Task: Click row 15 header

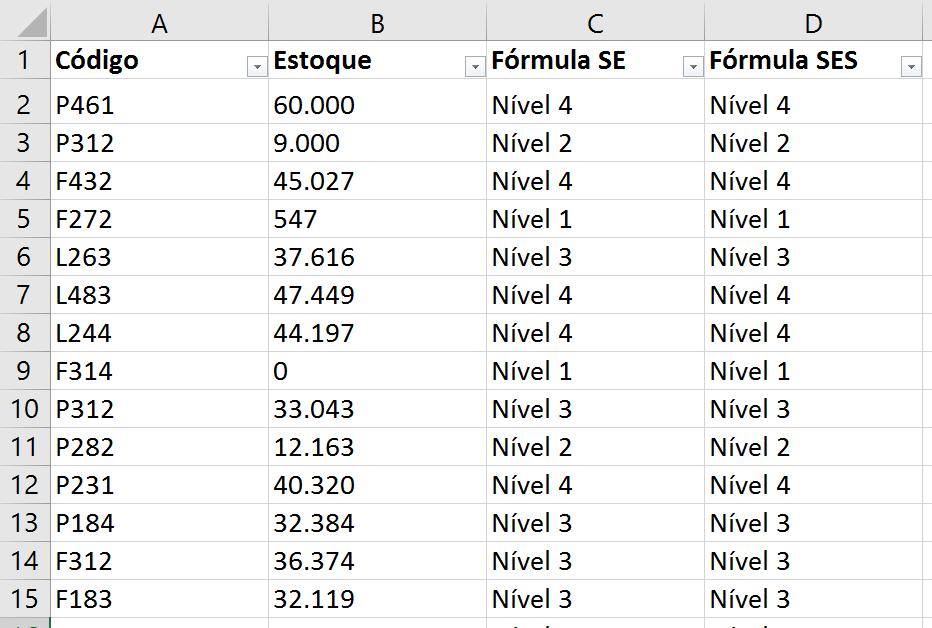Action: point(25,599)
